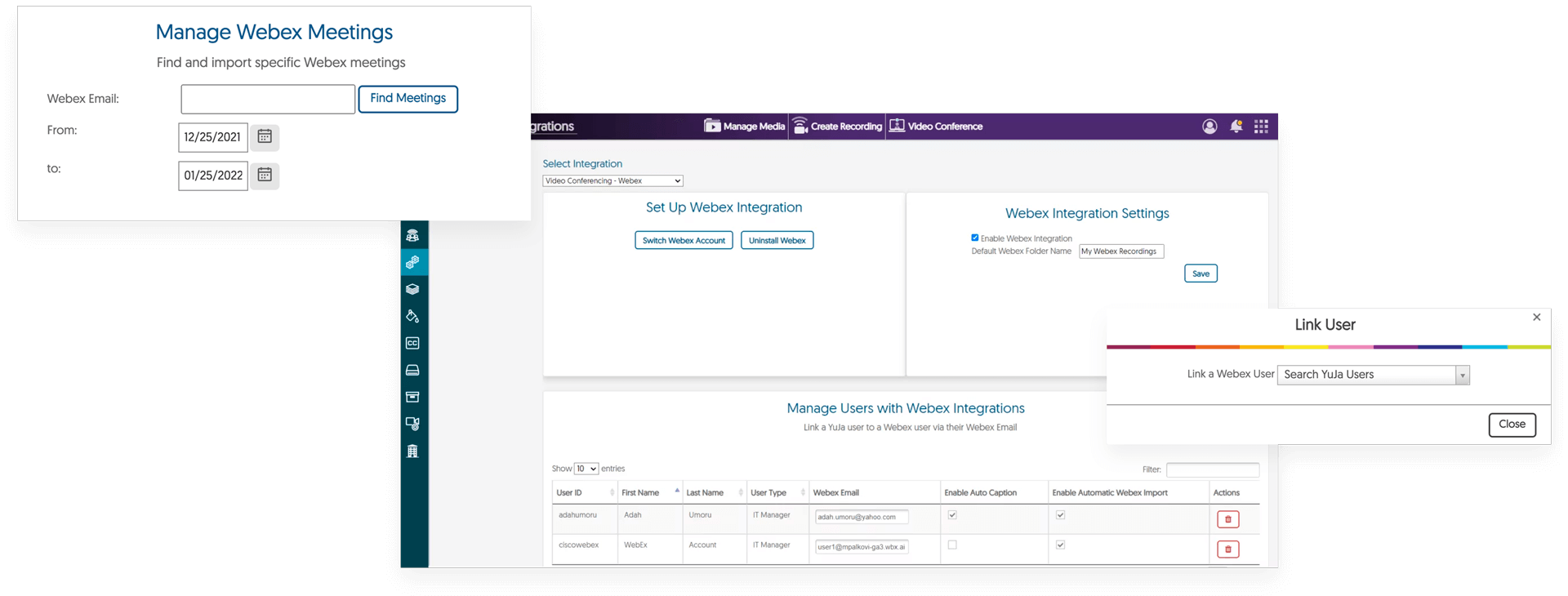Open the Select Integration dropdown

612,181
